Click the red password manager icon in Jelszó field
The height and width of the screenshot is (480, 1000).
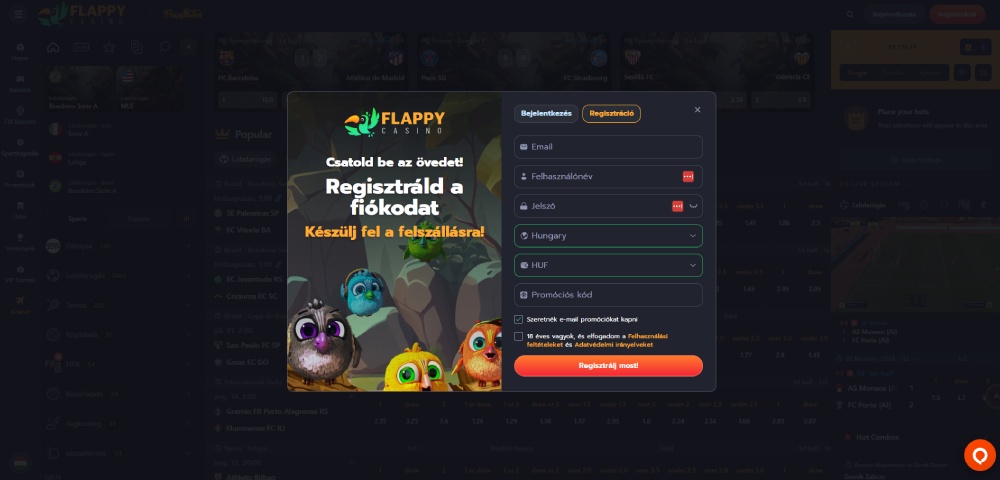click(x=677, y=206)
